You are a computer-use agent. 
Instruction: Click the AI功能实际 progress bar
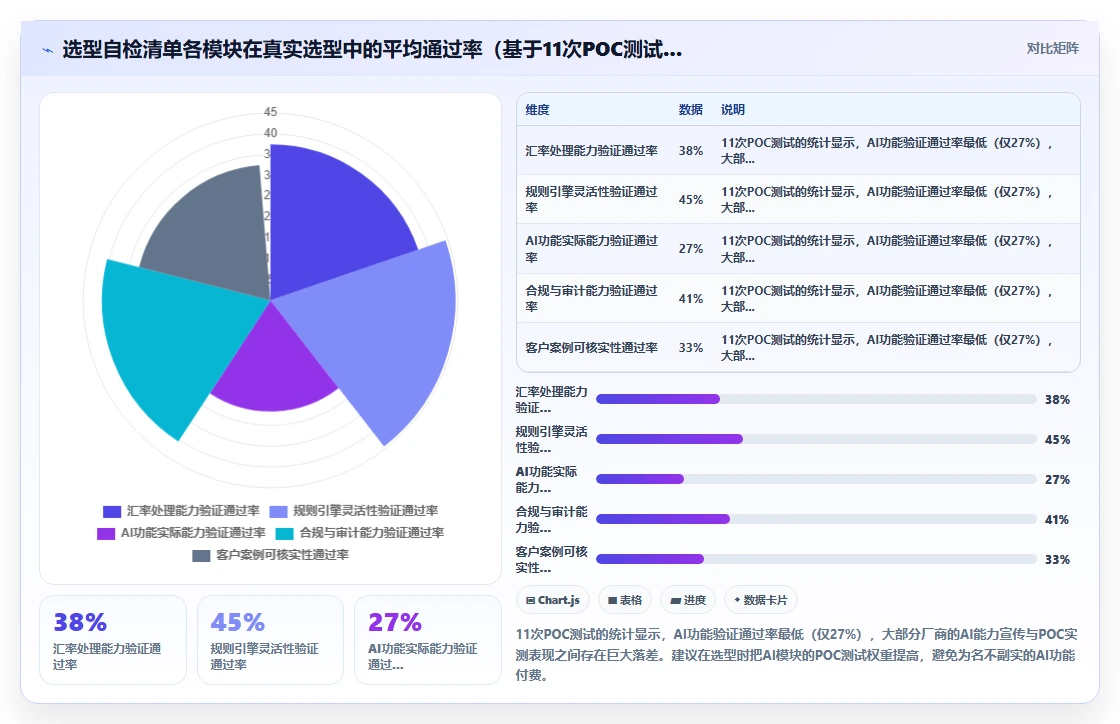pyautogui.click(x=816, y=479)
